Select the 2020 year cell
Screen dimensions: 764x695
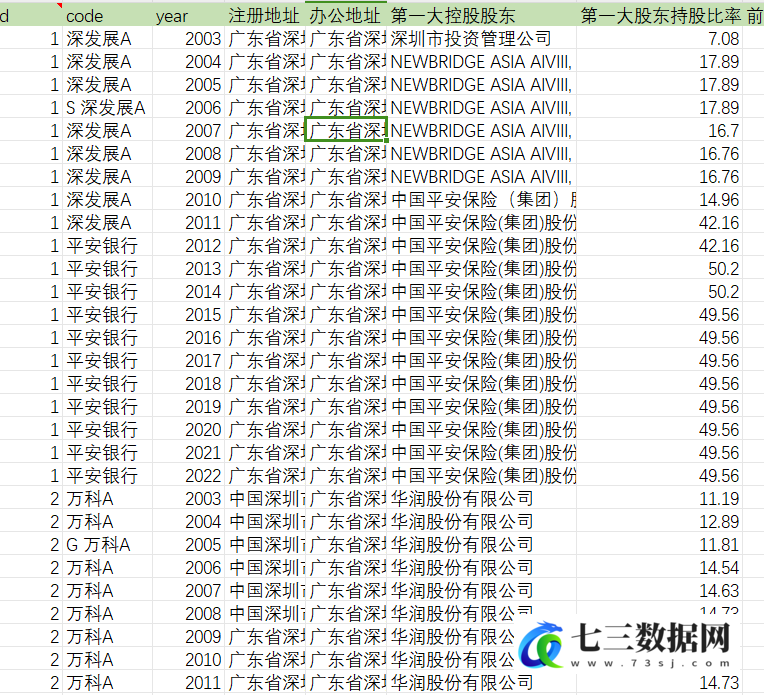(x=189, y=429)
